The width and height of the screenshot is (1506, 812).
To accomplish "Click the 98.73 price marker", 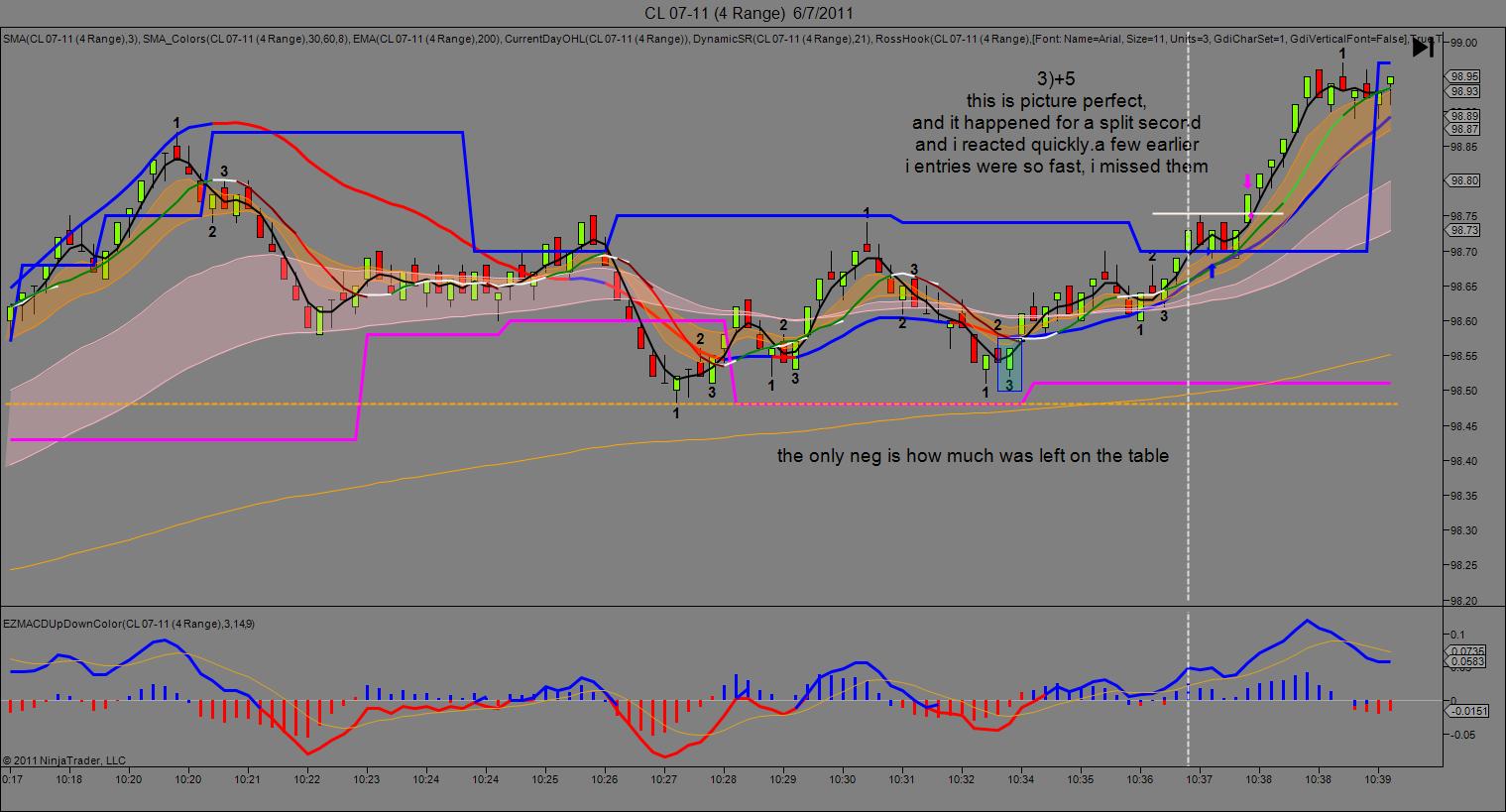I will pyautogui.click(x=1464, y=229).
